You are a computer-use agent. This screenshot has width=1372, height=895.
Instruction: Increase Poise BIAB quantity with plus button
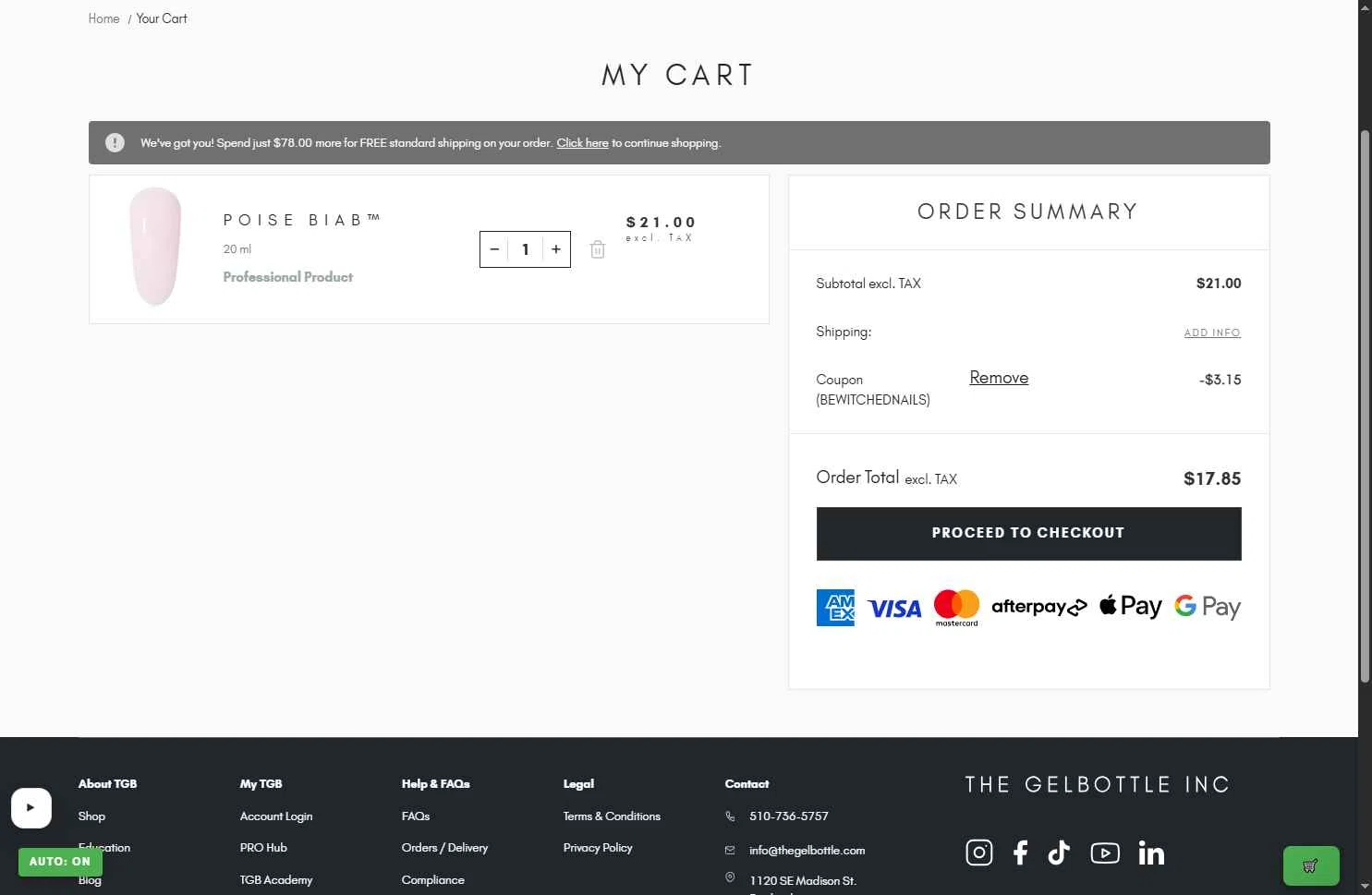coord(556,249)
